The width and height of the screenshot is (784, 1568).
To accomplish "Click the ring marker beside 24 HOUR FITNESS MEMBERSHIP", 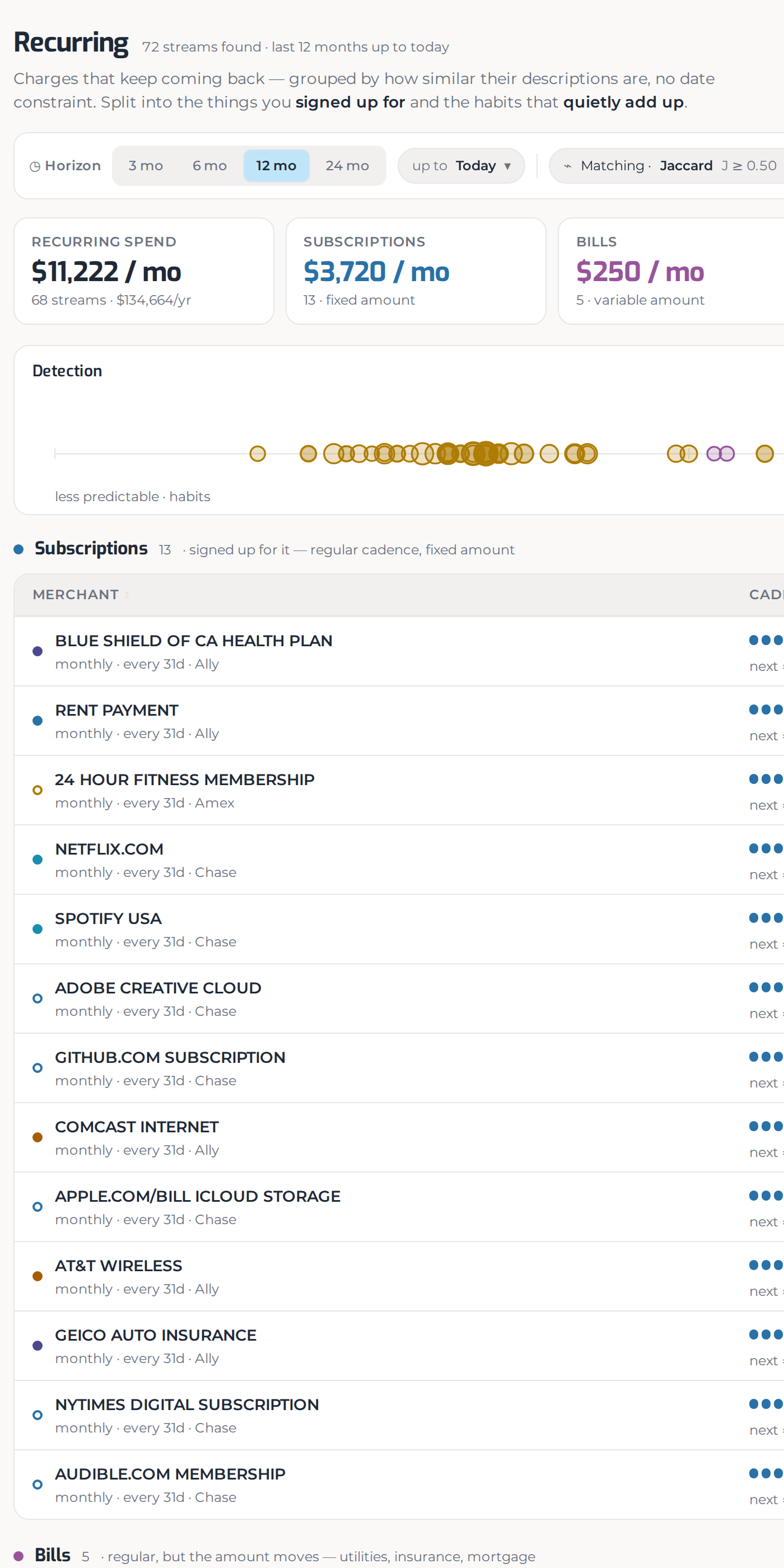I will click(38, 790).
